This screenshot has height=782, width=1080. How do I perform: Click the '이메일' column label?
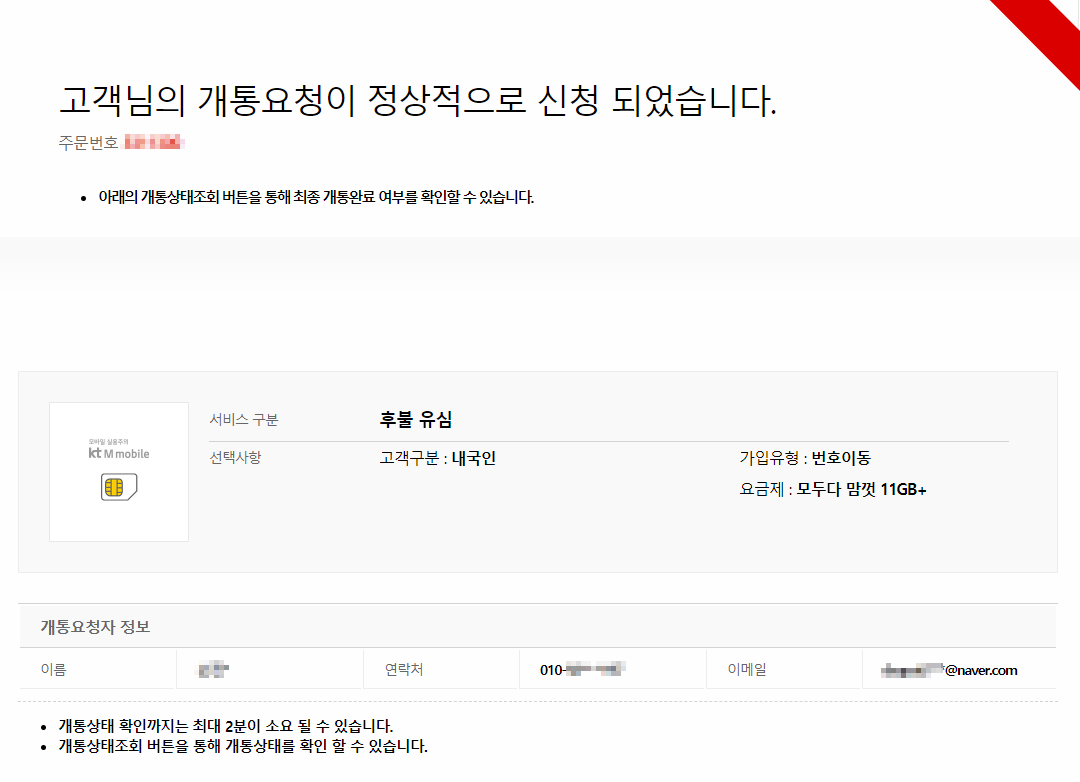pyautogui.click(x=747, y=669)
